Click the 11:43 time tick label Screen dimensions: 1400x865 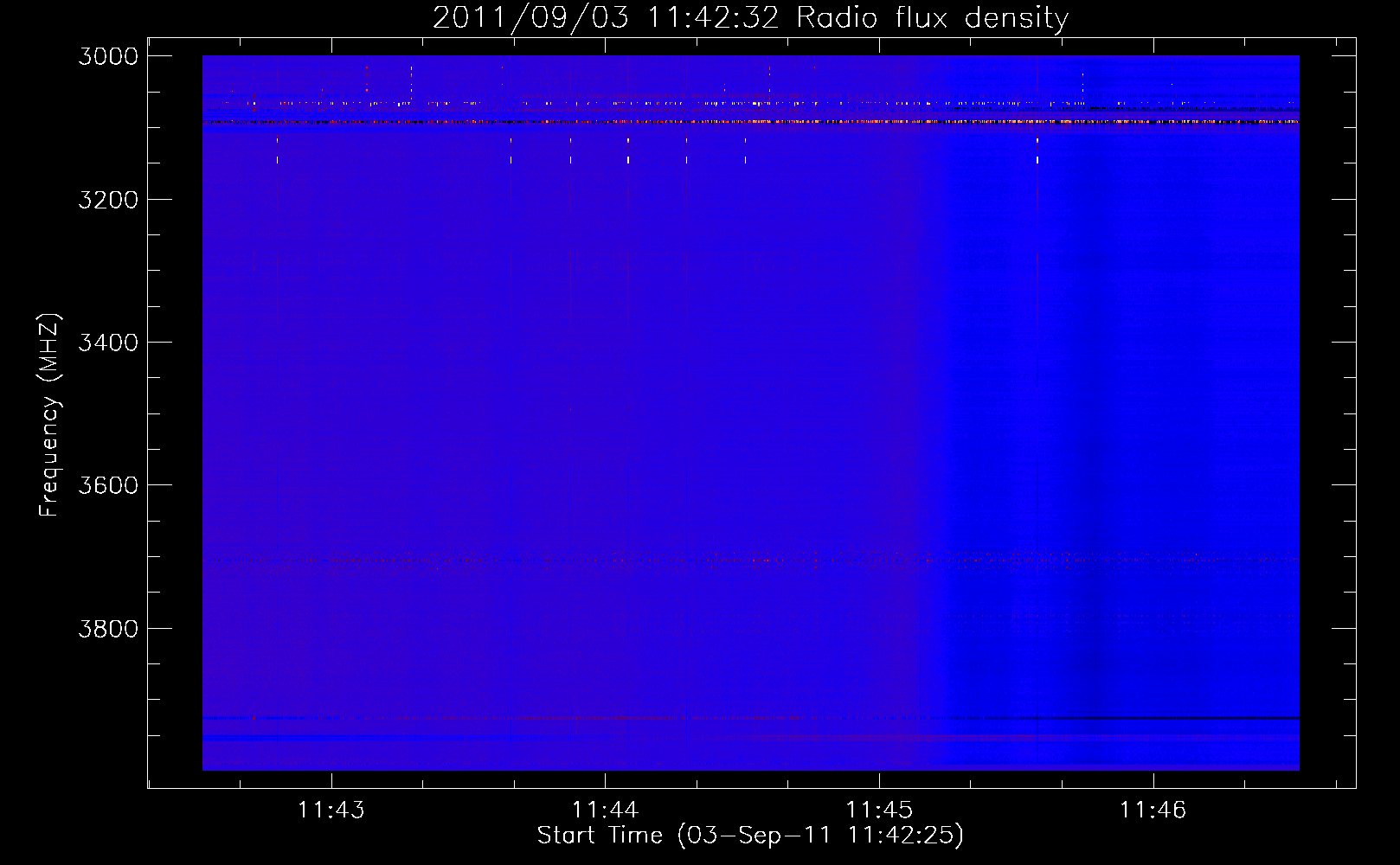coord(331,811)
